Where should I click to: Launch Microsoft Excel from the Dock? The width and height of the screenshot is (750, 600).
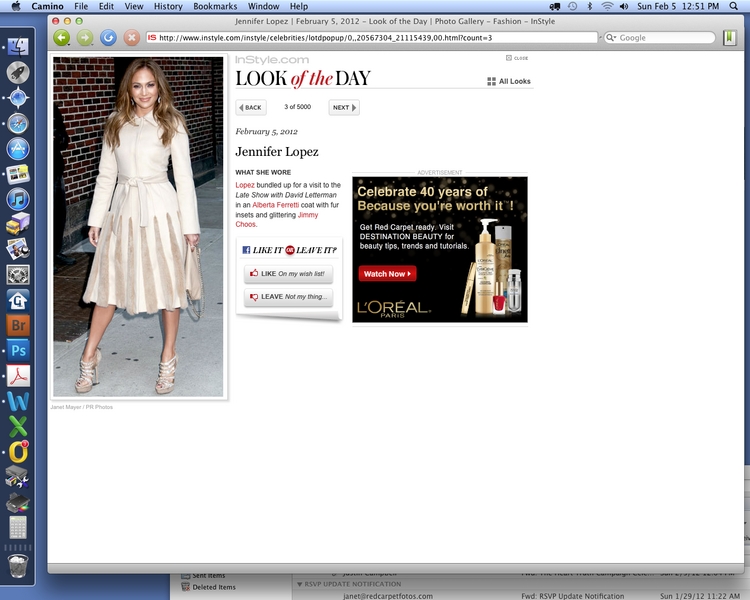coord(18,426)
